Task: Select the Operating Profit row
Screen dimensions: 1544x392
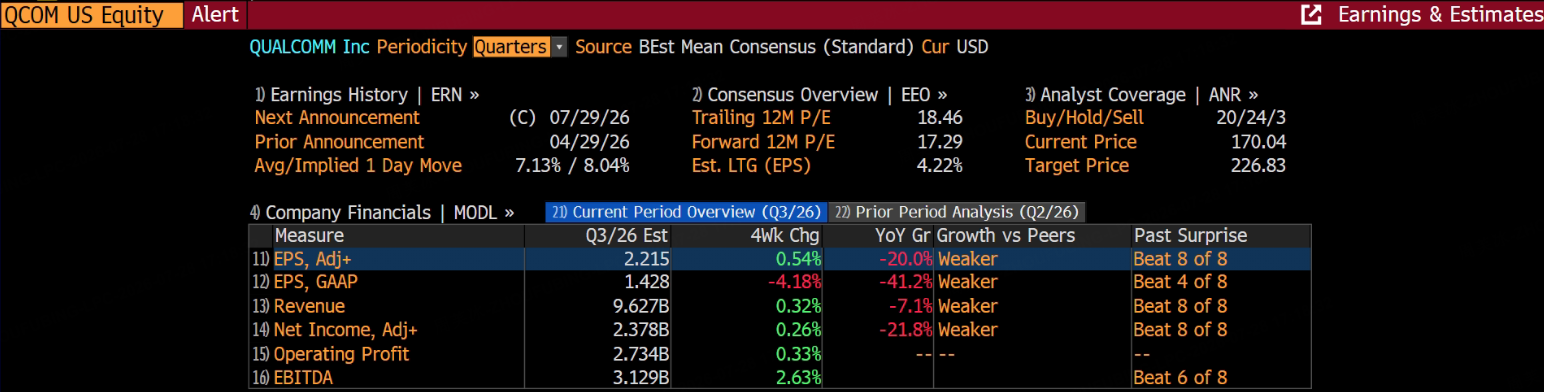Action: [x=780, y=354]
